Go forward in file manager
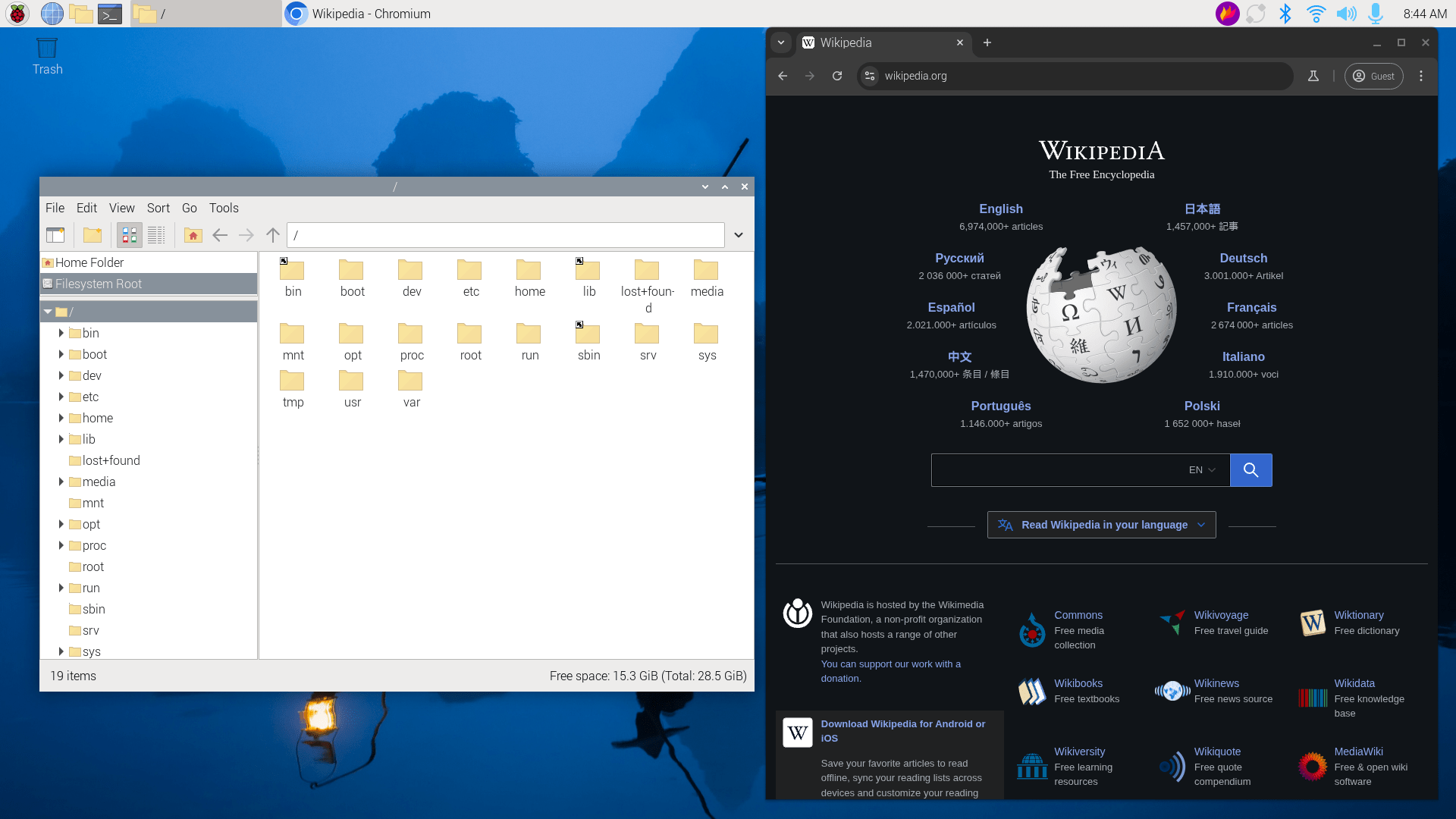This screenshot has width=1456, height=819. (246, 235)
